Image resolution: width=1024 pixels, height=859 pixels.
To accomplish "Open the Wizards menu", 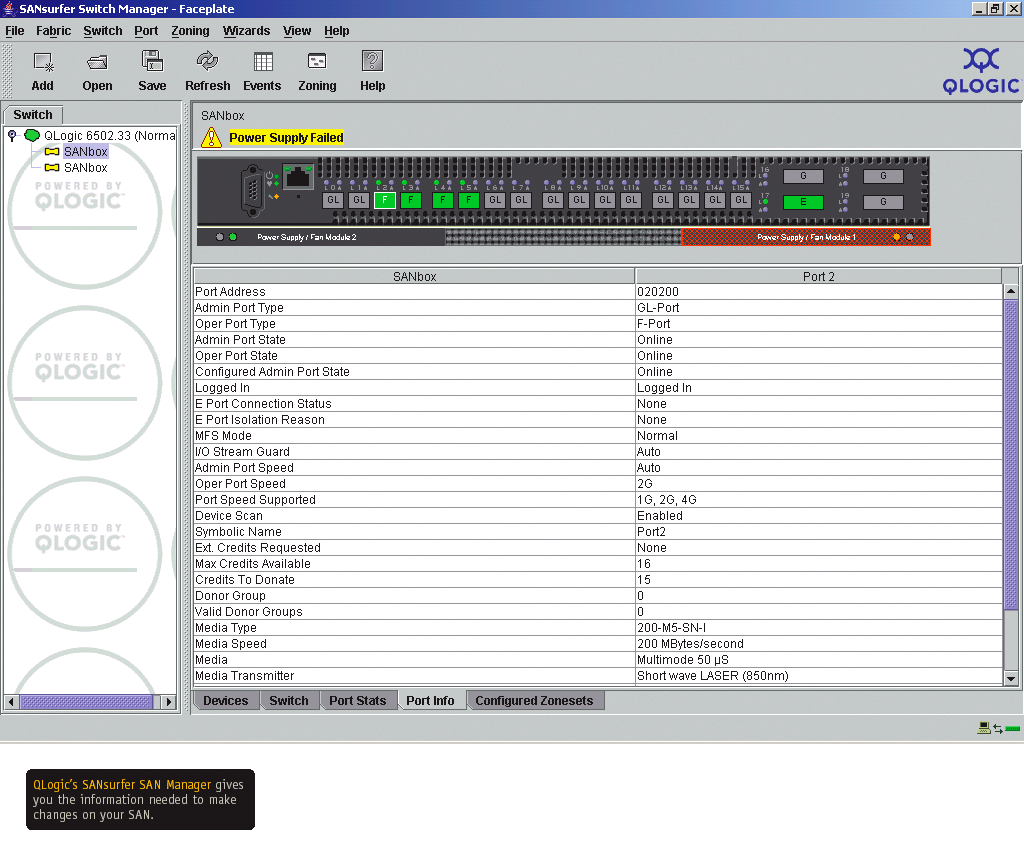I will pos(246,31).
